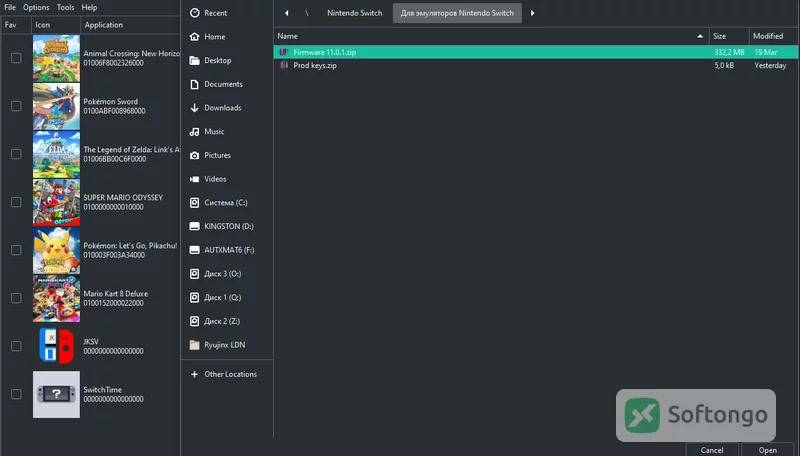Mark Animal Crossing as favorite
Viewport: 800px width, 456px height.
pyautogui.click(x=16, y=58)
